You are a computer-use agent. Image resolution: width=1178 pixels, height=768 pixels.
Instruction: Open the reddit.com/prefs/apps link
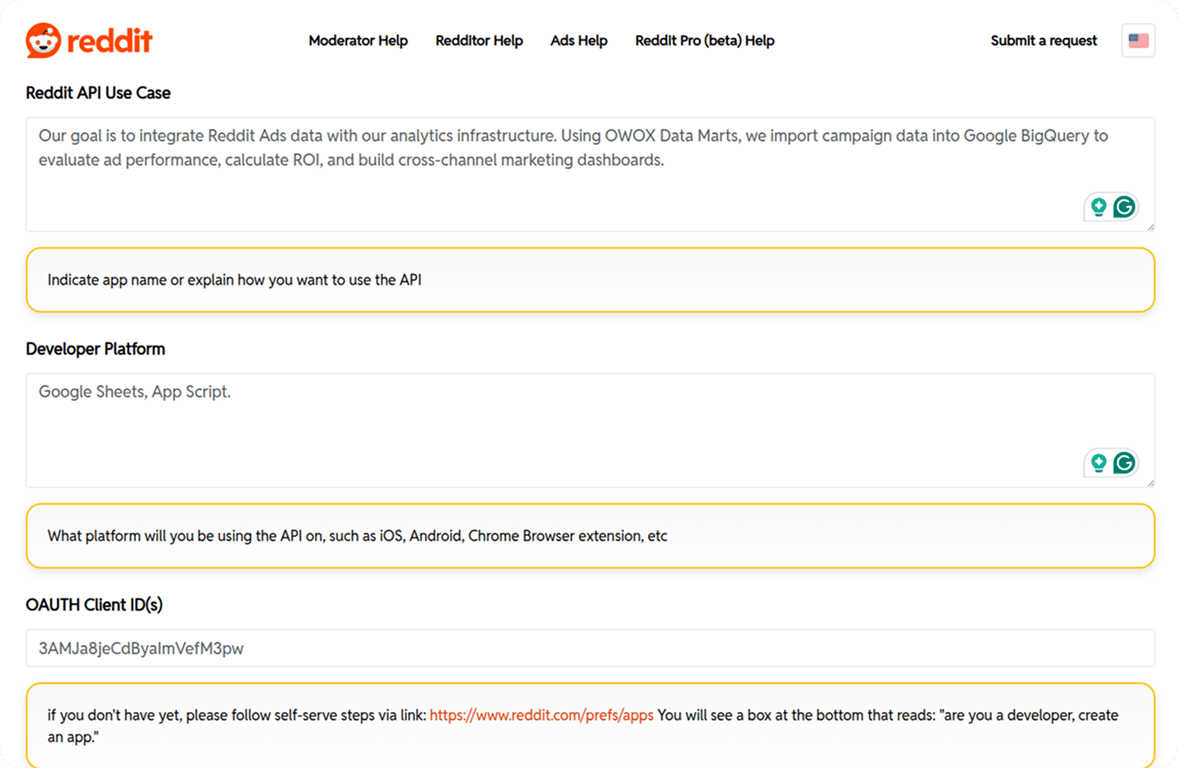(x=541, y=715)
